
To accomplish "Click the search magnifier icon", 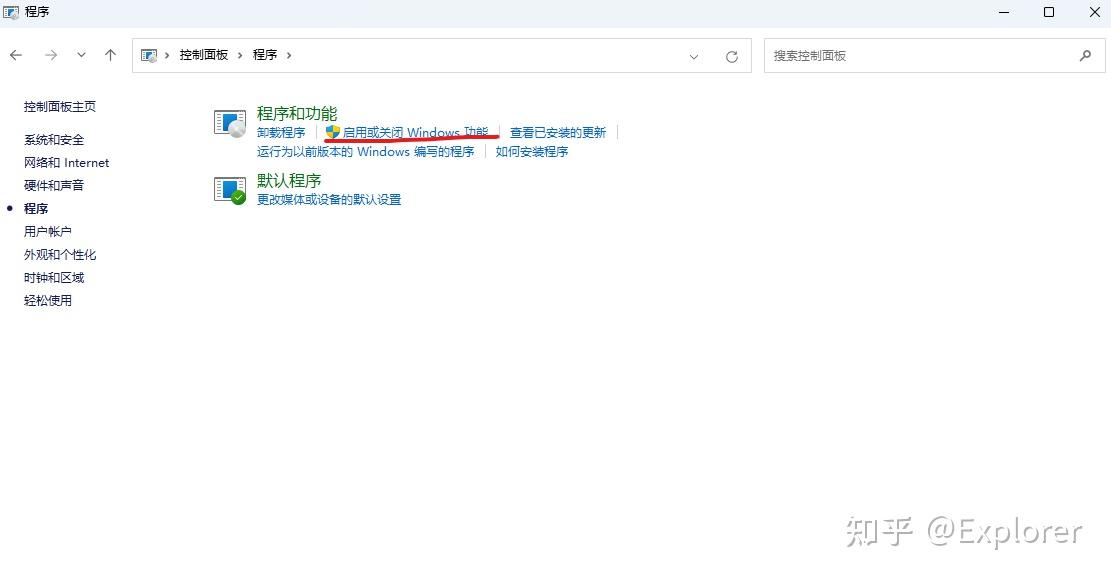I will pyautogui.click(x=1086, y=56).
